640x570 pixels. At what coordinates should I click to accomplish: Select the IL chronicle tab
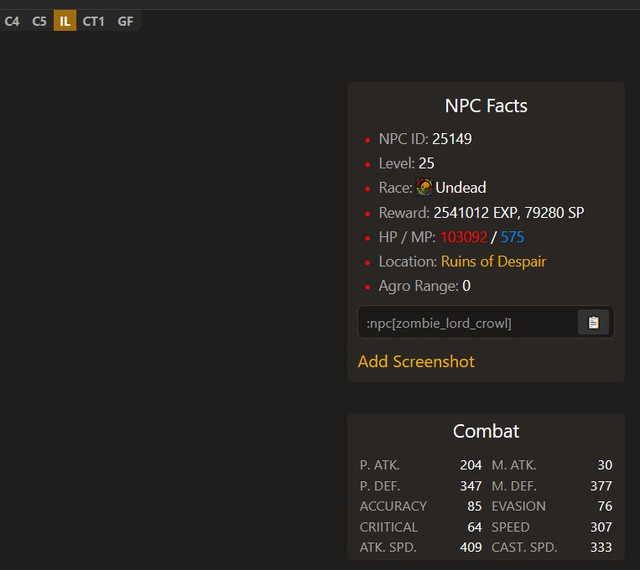tap(65, 21)
